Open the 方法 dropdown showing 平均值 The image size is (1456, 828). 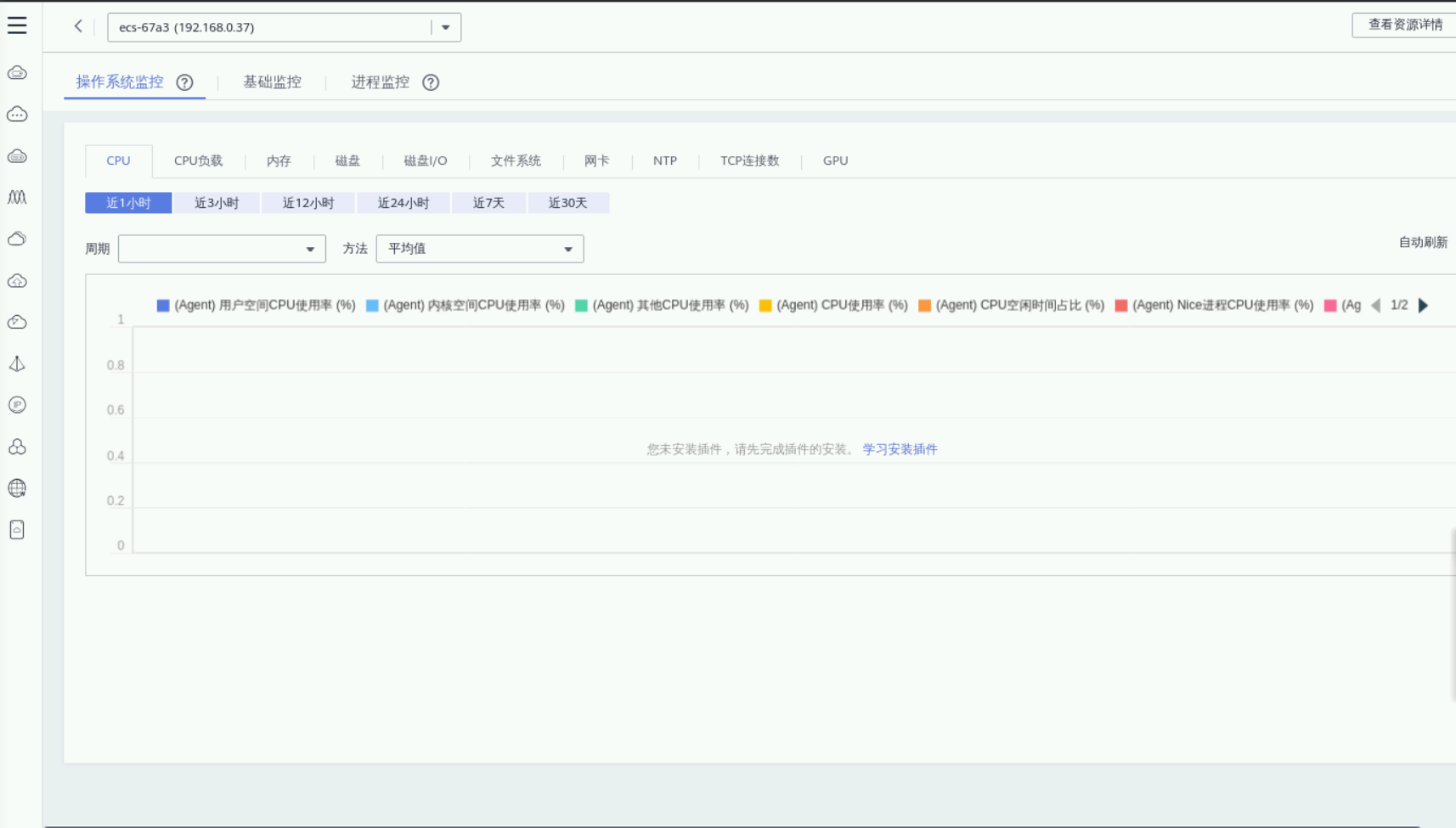pyautogui.click(x=480, y=249)
